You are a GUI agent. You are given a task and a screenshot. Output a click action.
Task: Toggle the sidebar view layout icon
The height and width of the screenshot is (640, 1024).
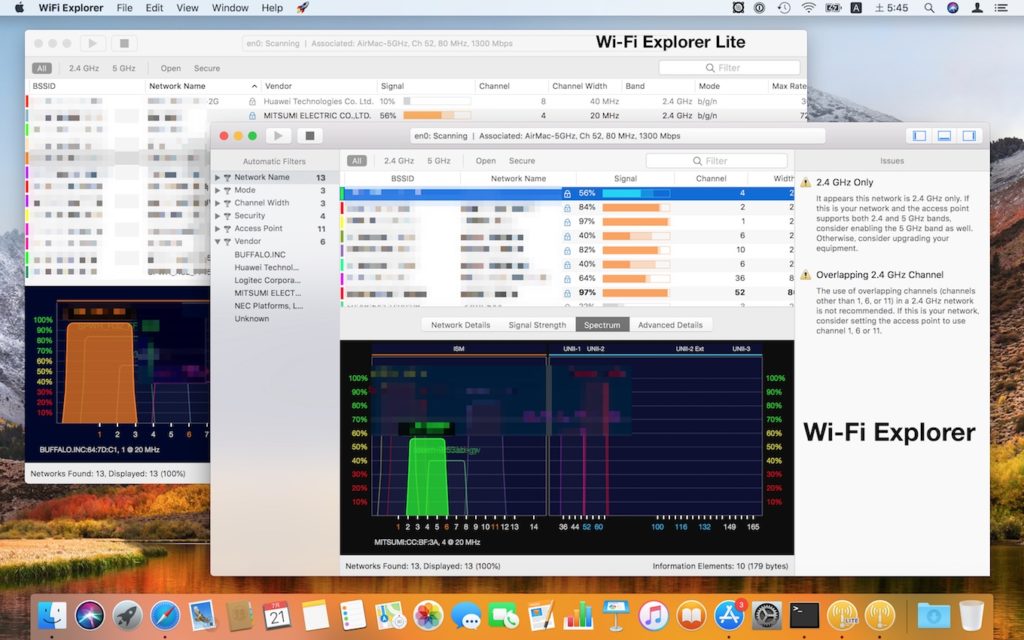click(918, 135)
